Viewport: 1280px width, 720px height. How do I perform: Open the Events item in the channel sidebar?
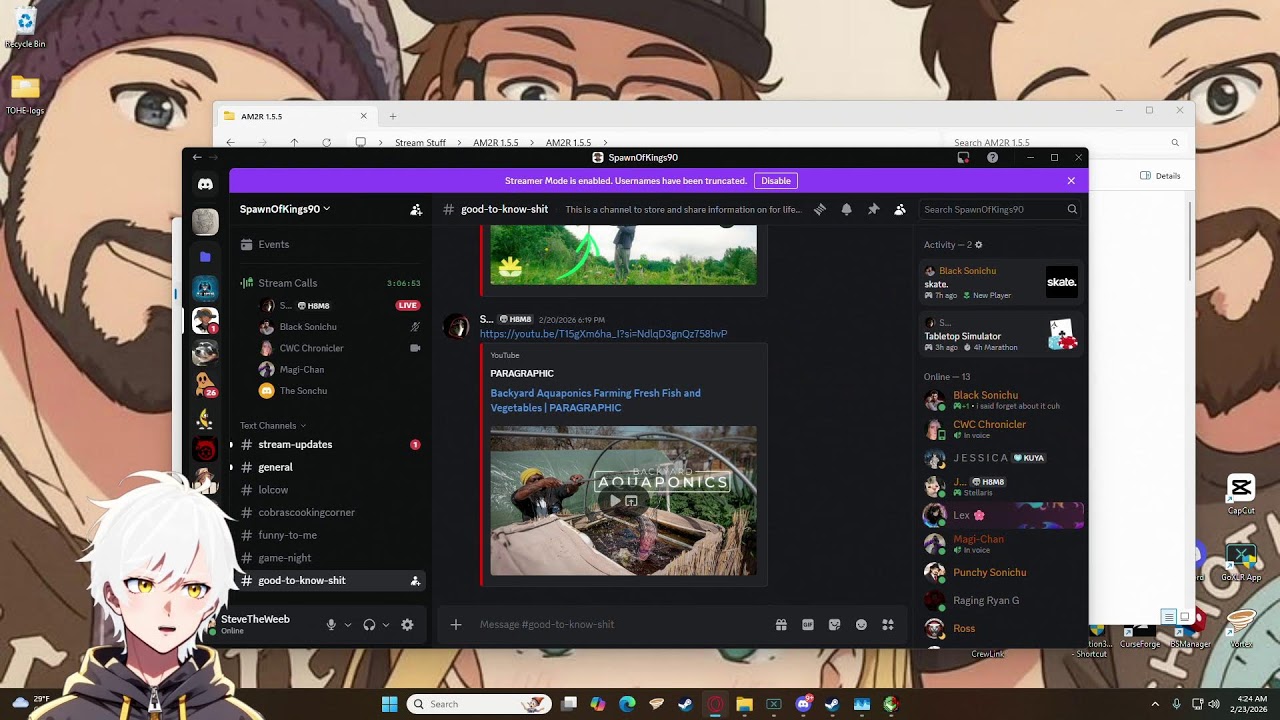[x=331, y=245]
